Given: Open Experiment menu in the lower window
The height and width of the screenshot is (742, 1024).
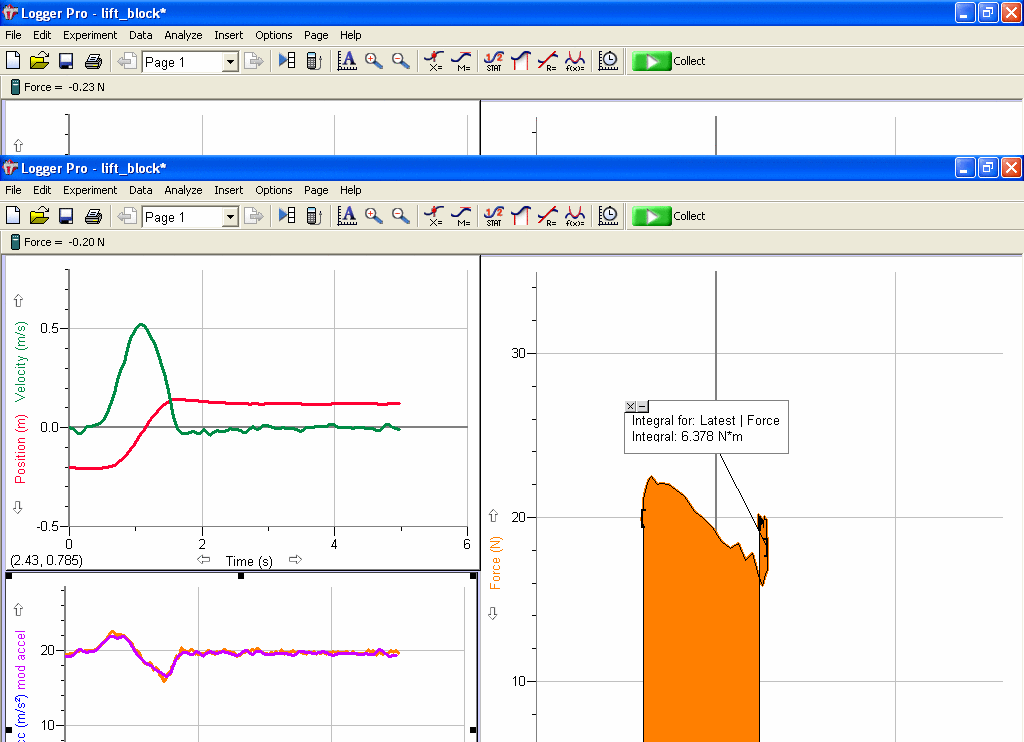Looking at the screenshot, I should pos(90,190).
